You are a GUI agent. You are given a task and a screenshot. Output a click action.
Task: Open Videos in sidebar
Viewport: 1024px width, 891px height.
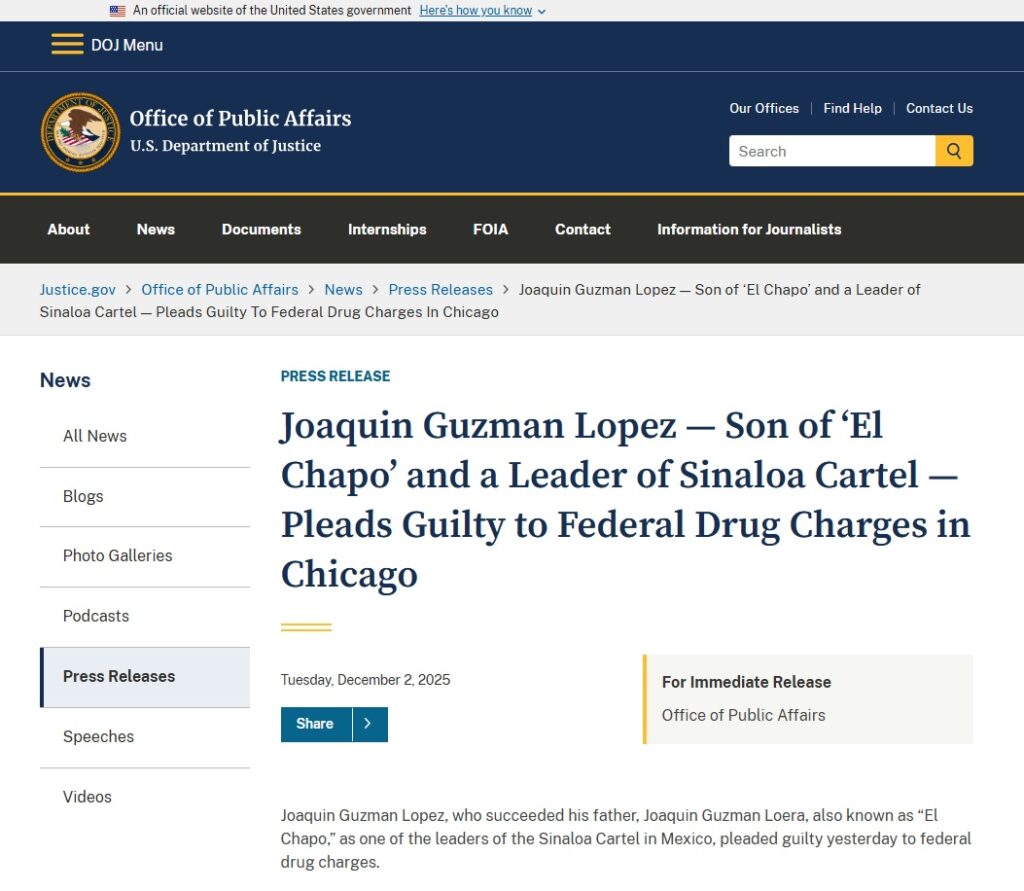tap(144, 797)
